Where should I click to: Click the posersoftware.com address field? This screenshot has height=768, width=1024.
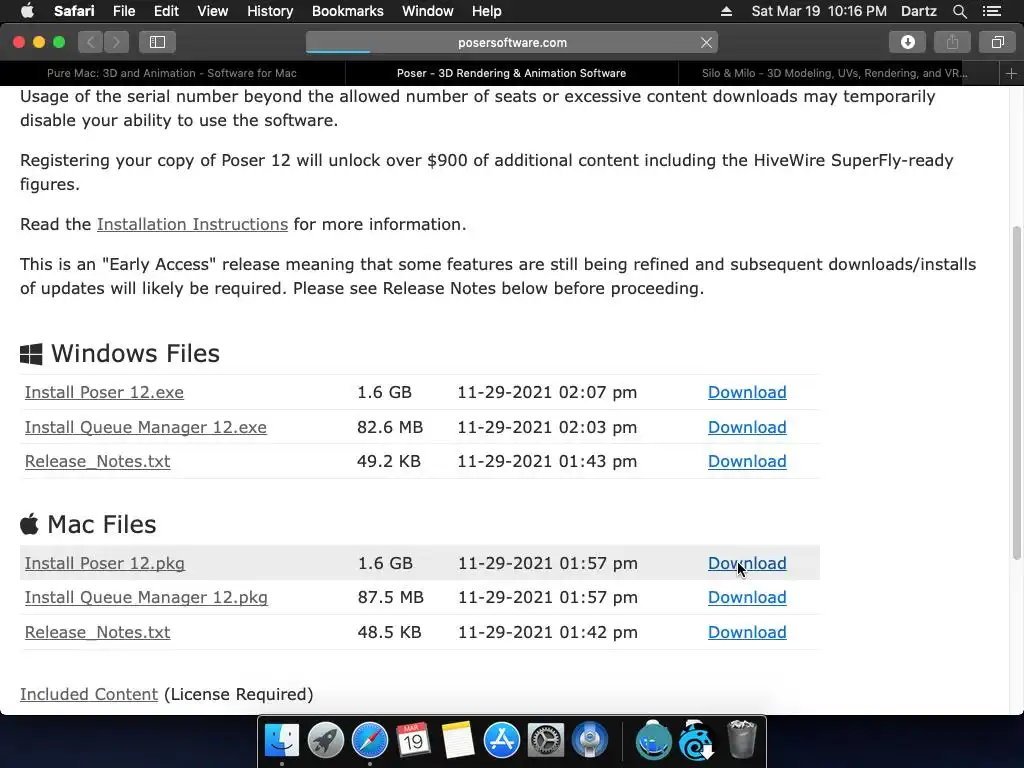pos(512,42)
